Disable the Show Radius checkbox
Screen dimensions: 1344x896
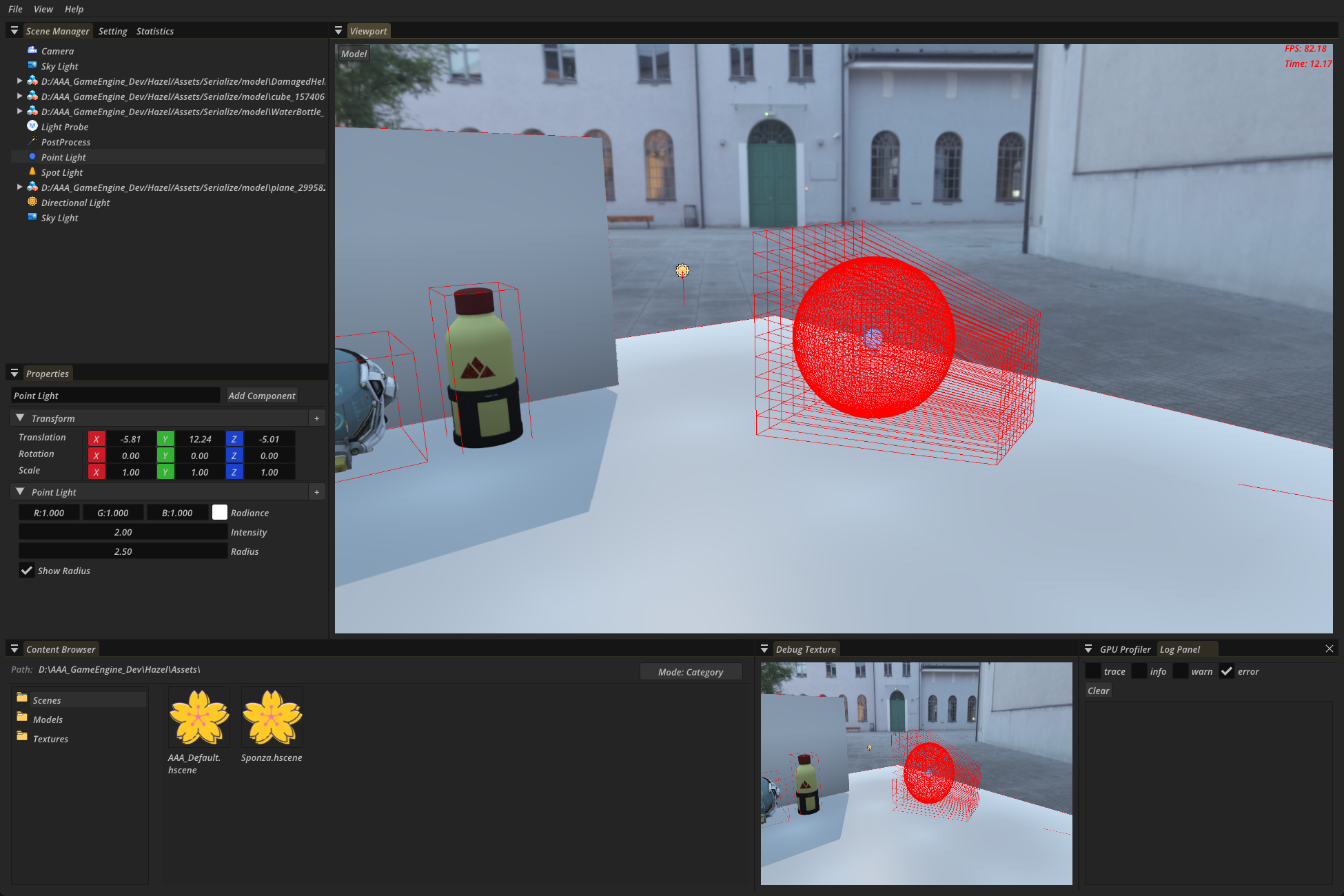pyautogui.click(x=27, y=571)
